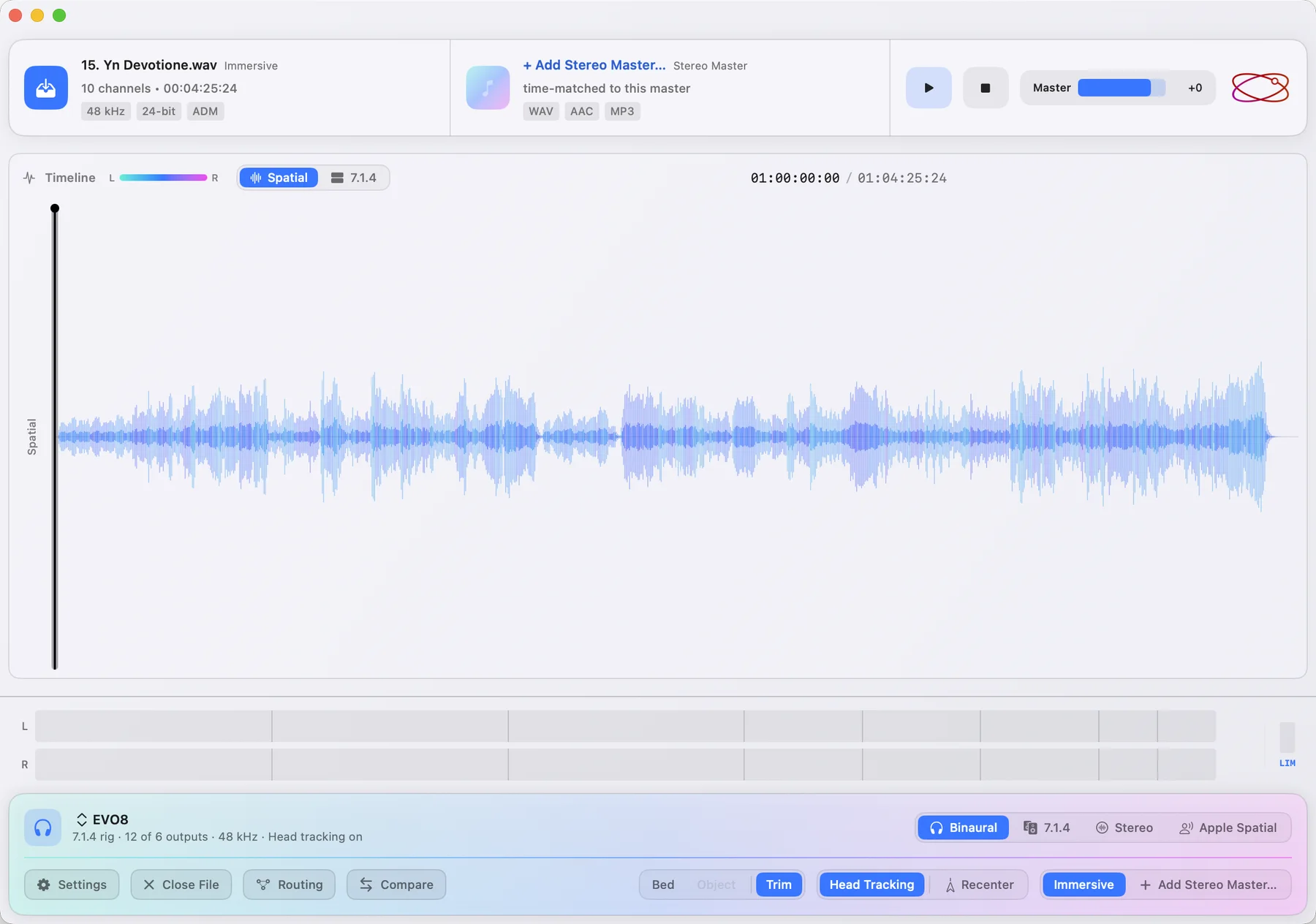Click the Routing nodes icon

263,885
